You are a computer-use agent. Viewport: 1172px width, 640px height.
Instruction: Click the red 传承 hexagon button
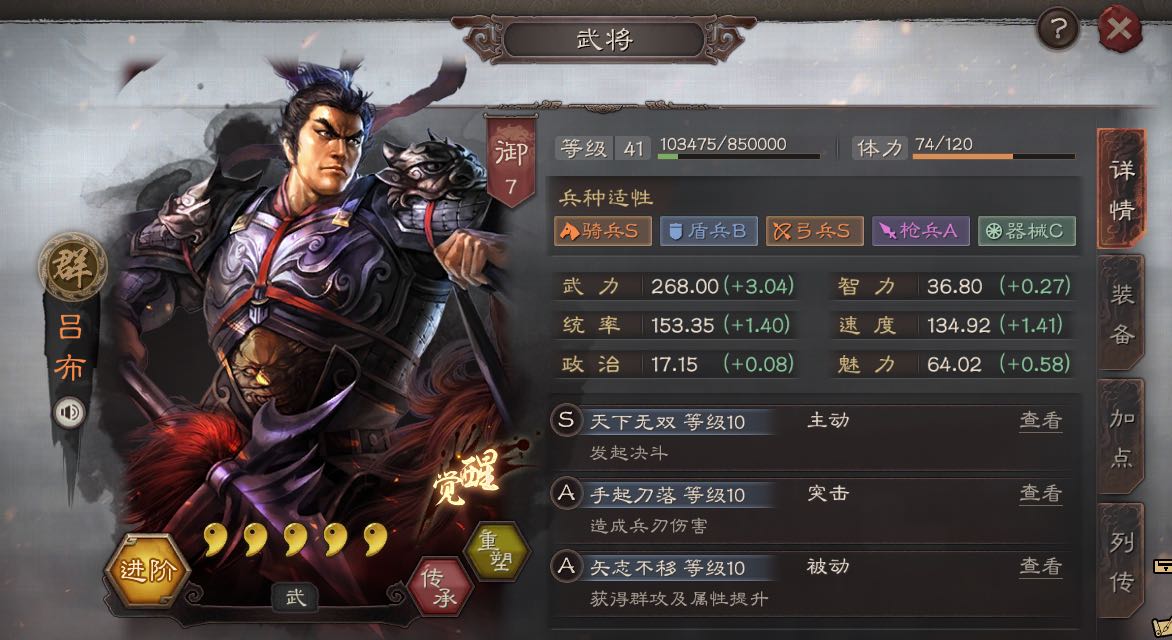point(440,587)
